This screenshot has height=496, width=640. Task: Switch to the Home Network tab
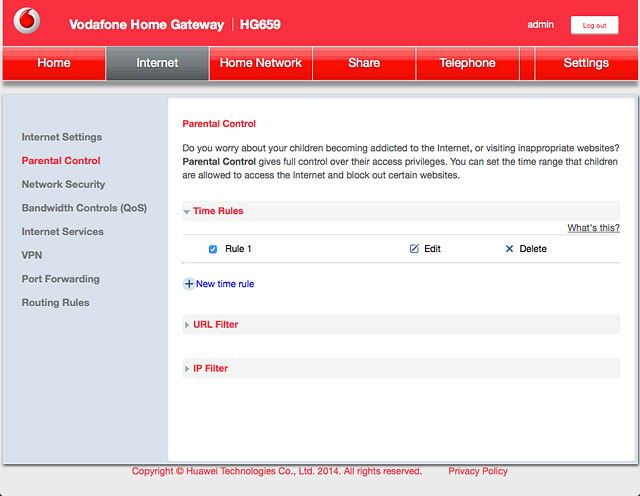260,63
